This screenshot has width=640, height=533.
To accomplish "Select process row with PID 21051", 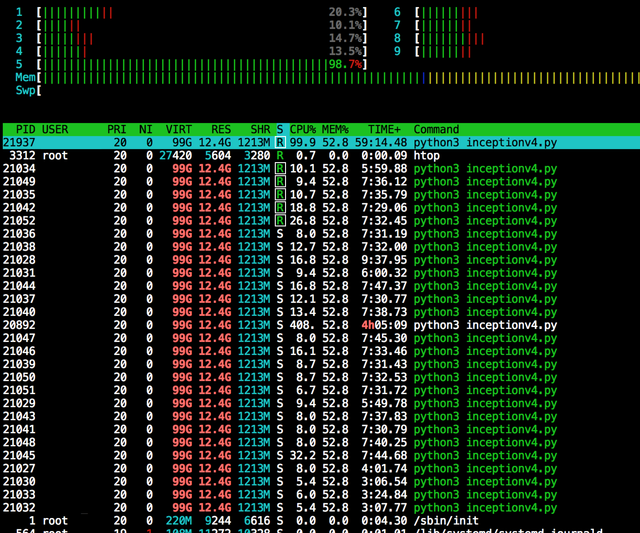I will coord(320,391).
